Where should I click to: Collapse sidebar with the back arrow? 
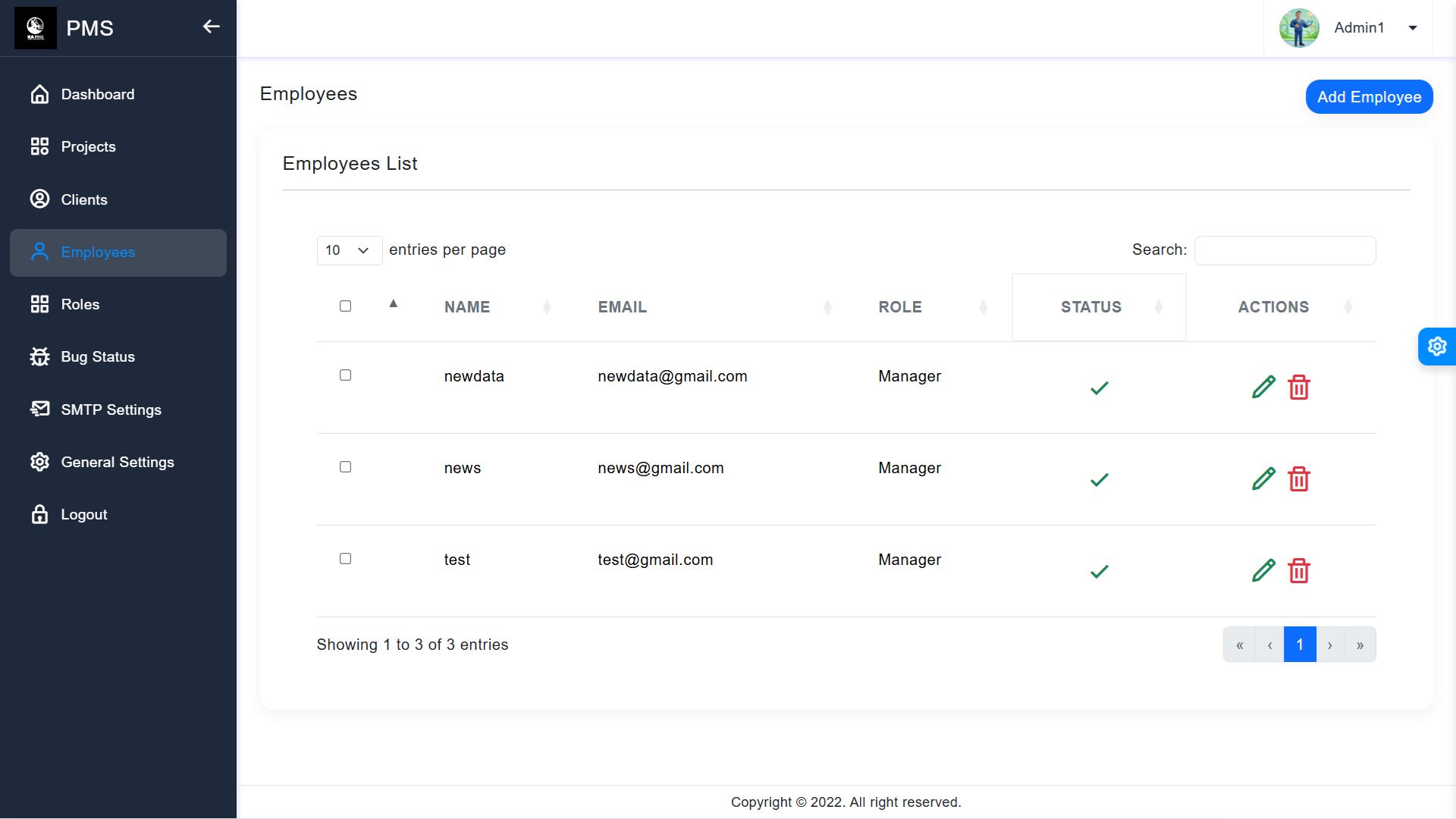[x=211, y=27]
